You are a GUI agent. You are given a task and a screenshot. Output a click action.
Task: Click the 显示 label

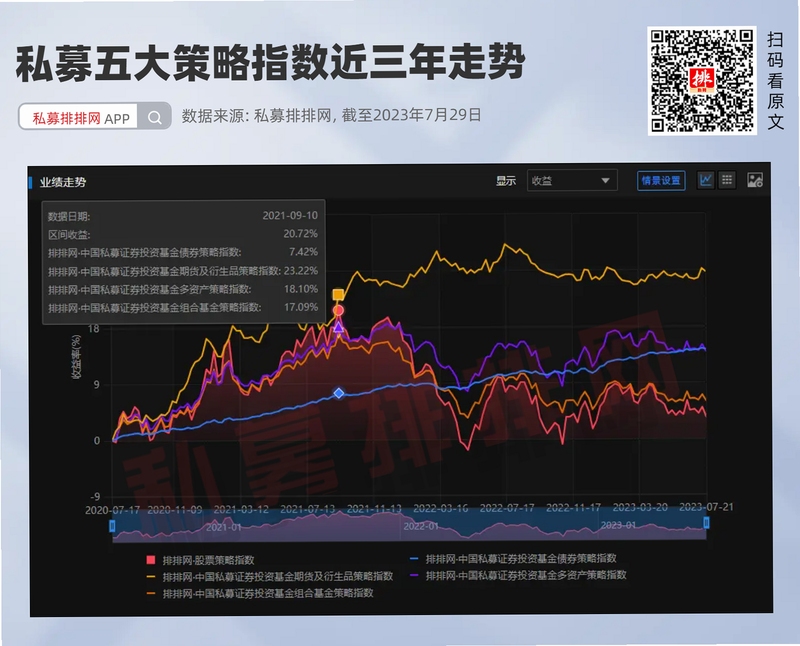coord(506,181)
